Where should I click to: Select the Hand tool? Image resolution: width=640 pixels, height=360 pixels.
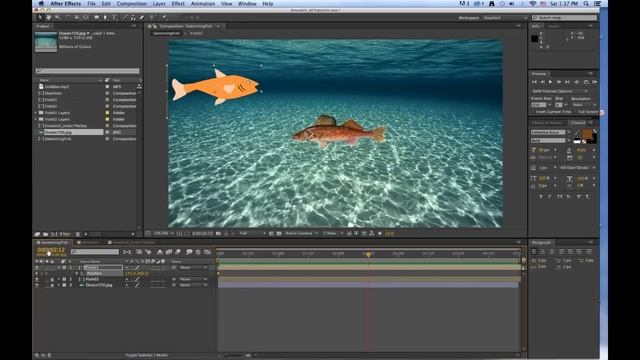tap(49, 18)
